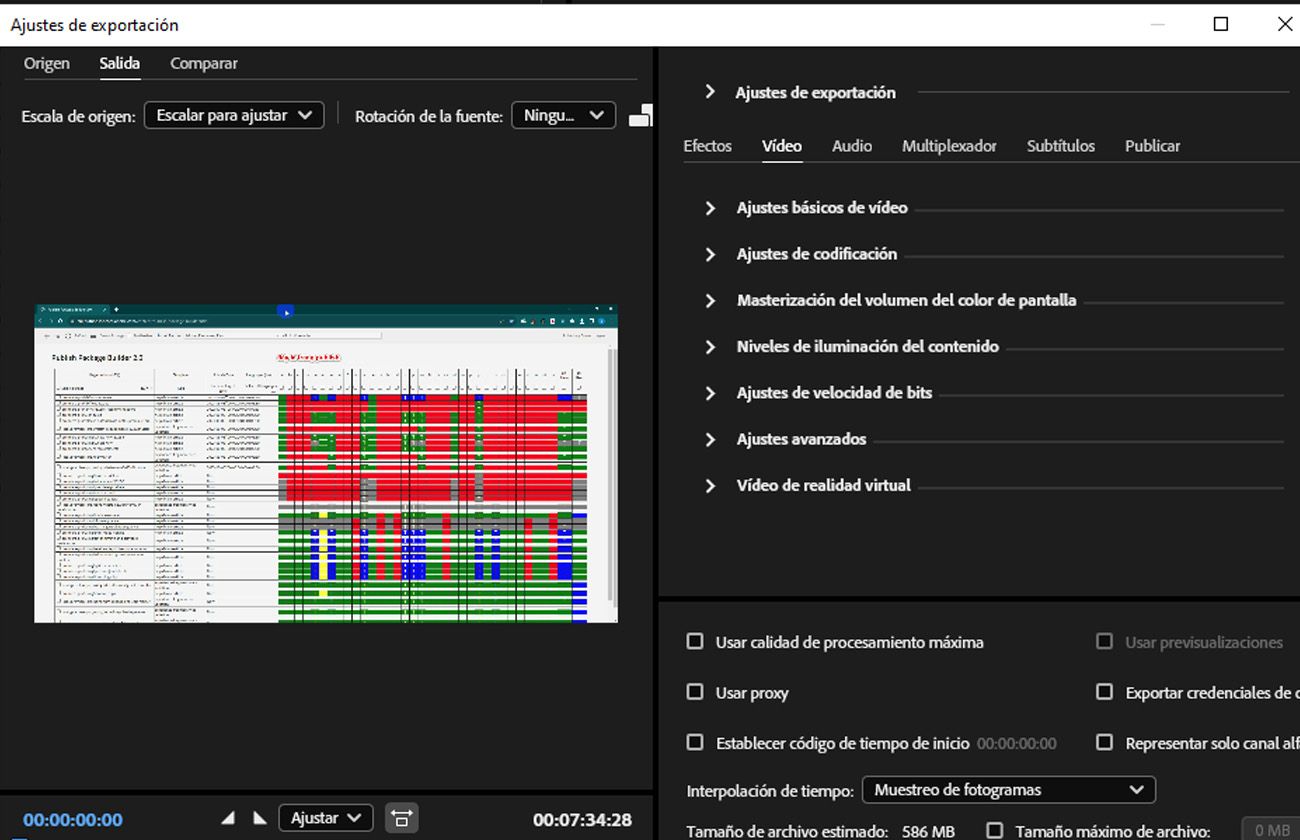
Task: Open the Interpolación de tiempo dropdown
Action: click(1008, 790)
